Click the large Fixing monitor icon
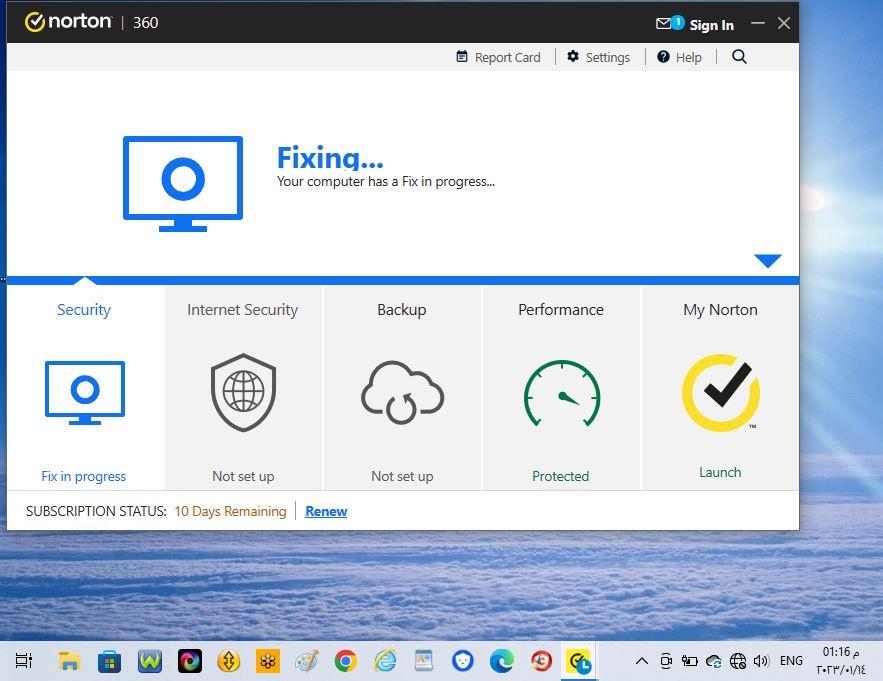The image size is (883, 681). 183,184
